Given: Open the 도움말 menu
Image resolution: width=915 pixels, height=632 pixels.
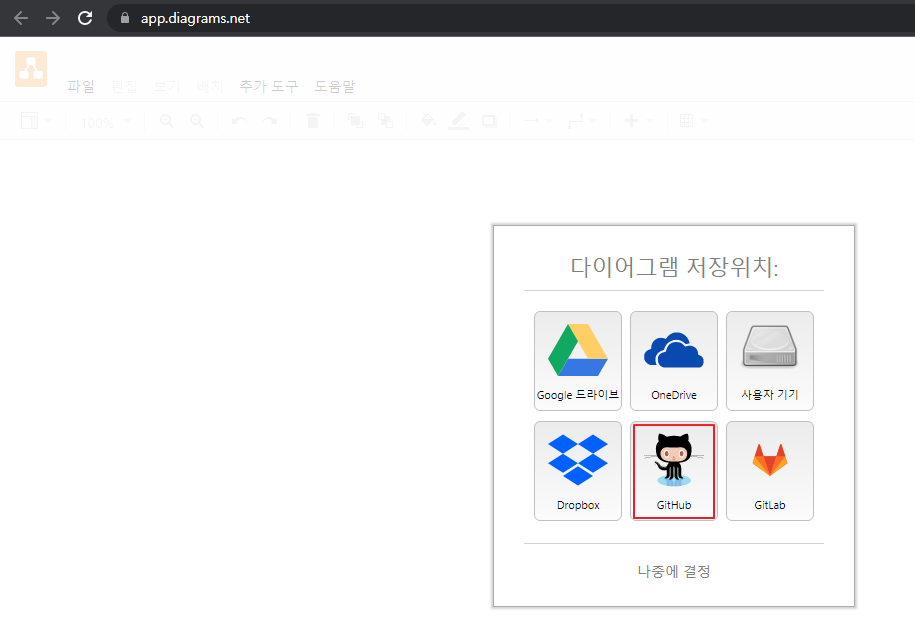Looking at the screenshot, I should pyautogui.click(x=334, y=86).
